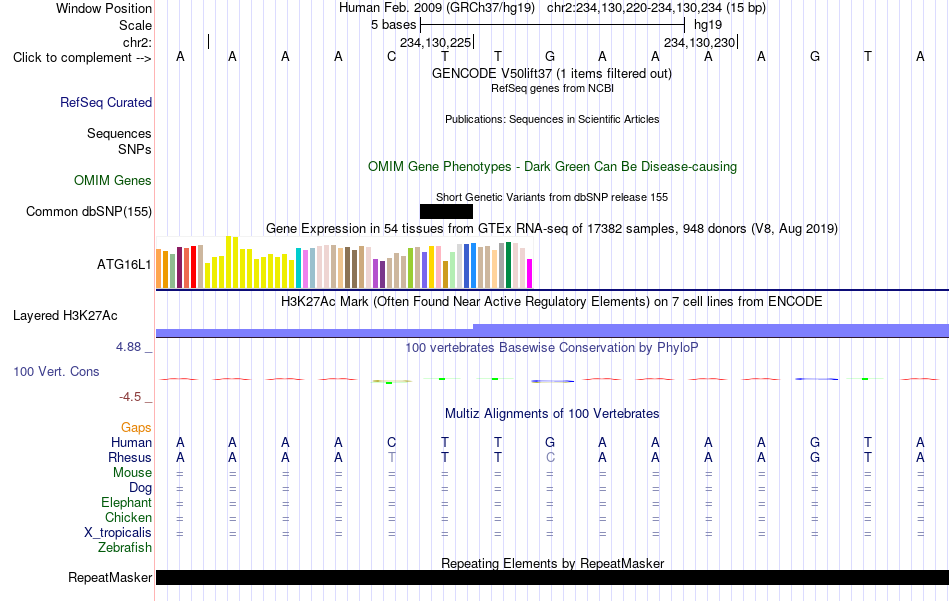Screen dimensions: 950x601
Task: Select the X_tropicalis species row label
Action: pos(118,533)
